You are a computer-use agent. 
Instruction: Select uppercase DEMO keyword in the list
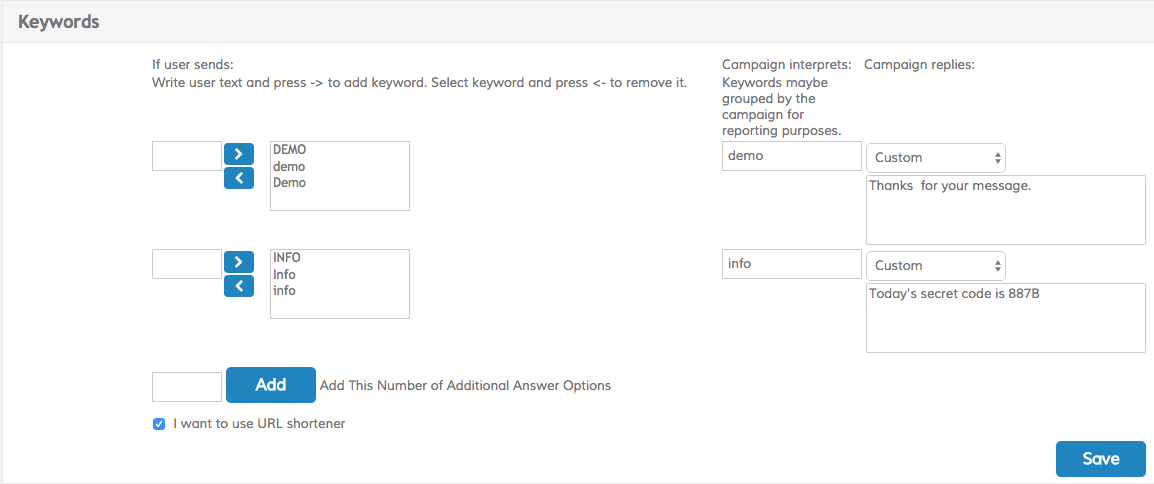point(289,150)
